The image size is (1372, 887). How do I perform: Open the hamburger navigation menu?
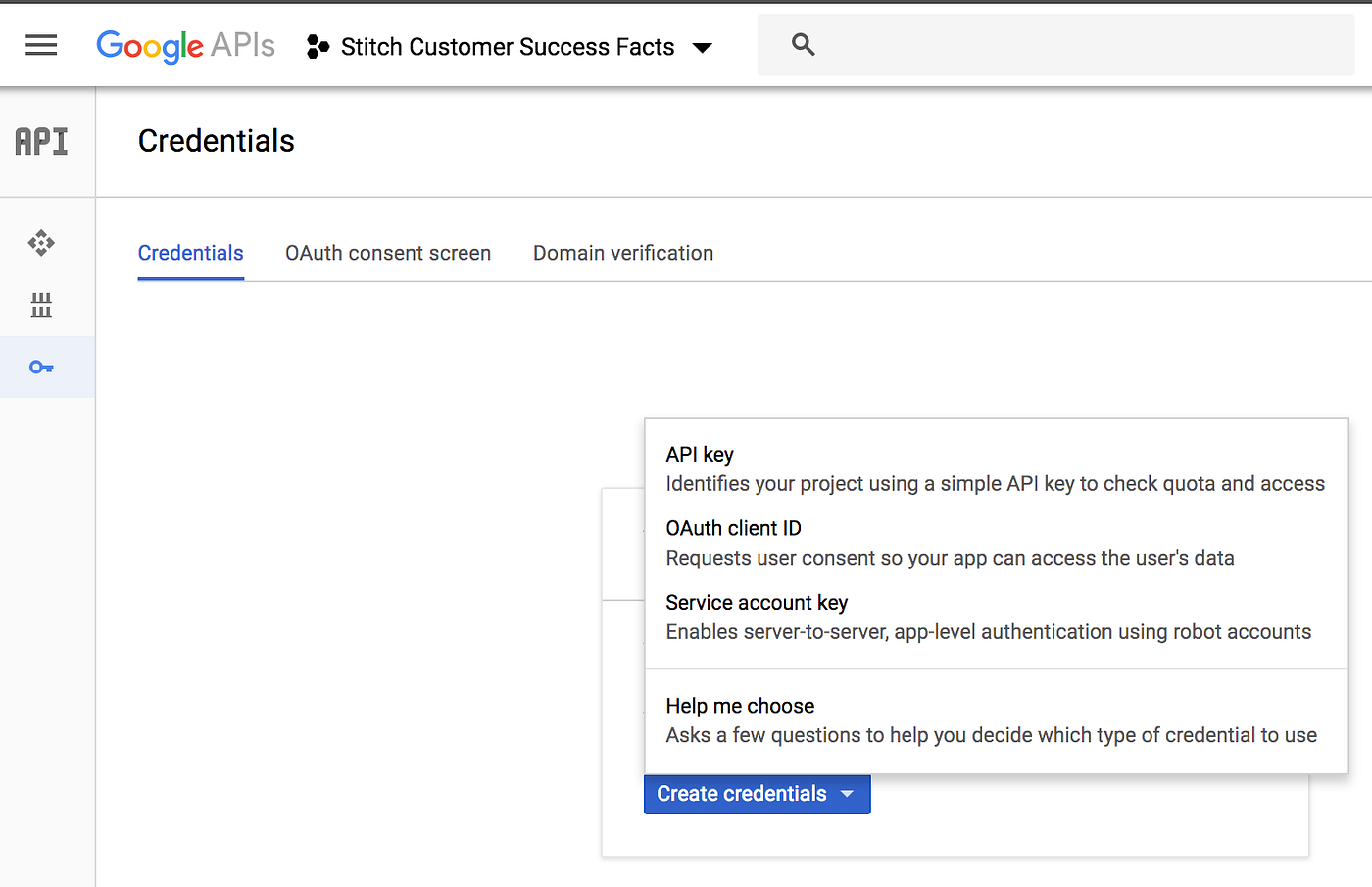point(41,45)
